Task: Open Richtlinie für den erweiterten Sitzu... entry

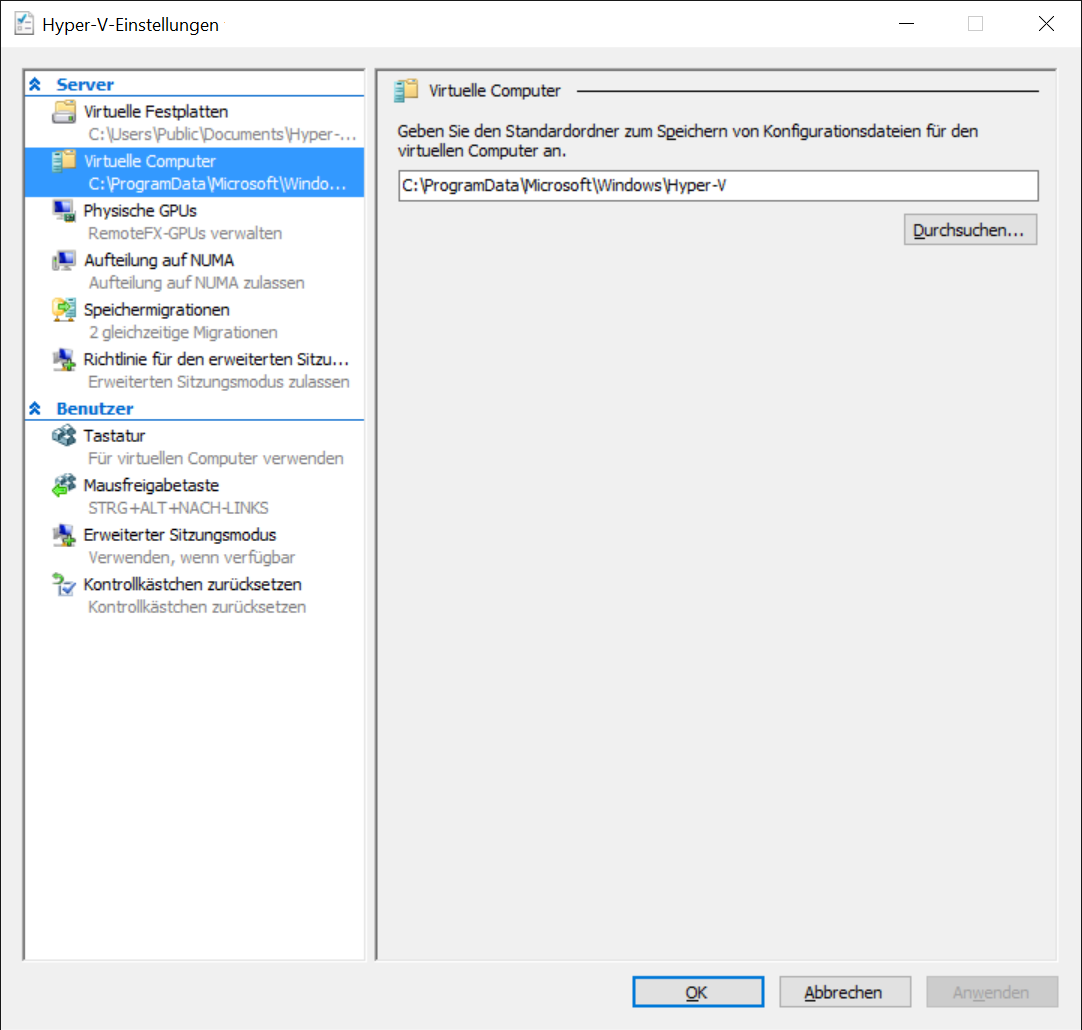Action: [216, 360]
